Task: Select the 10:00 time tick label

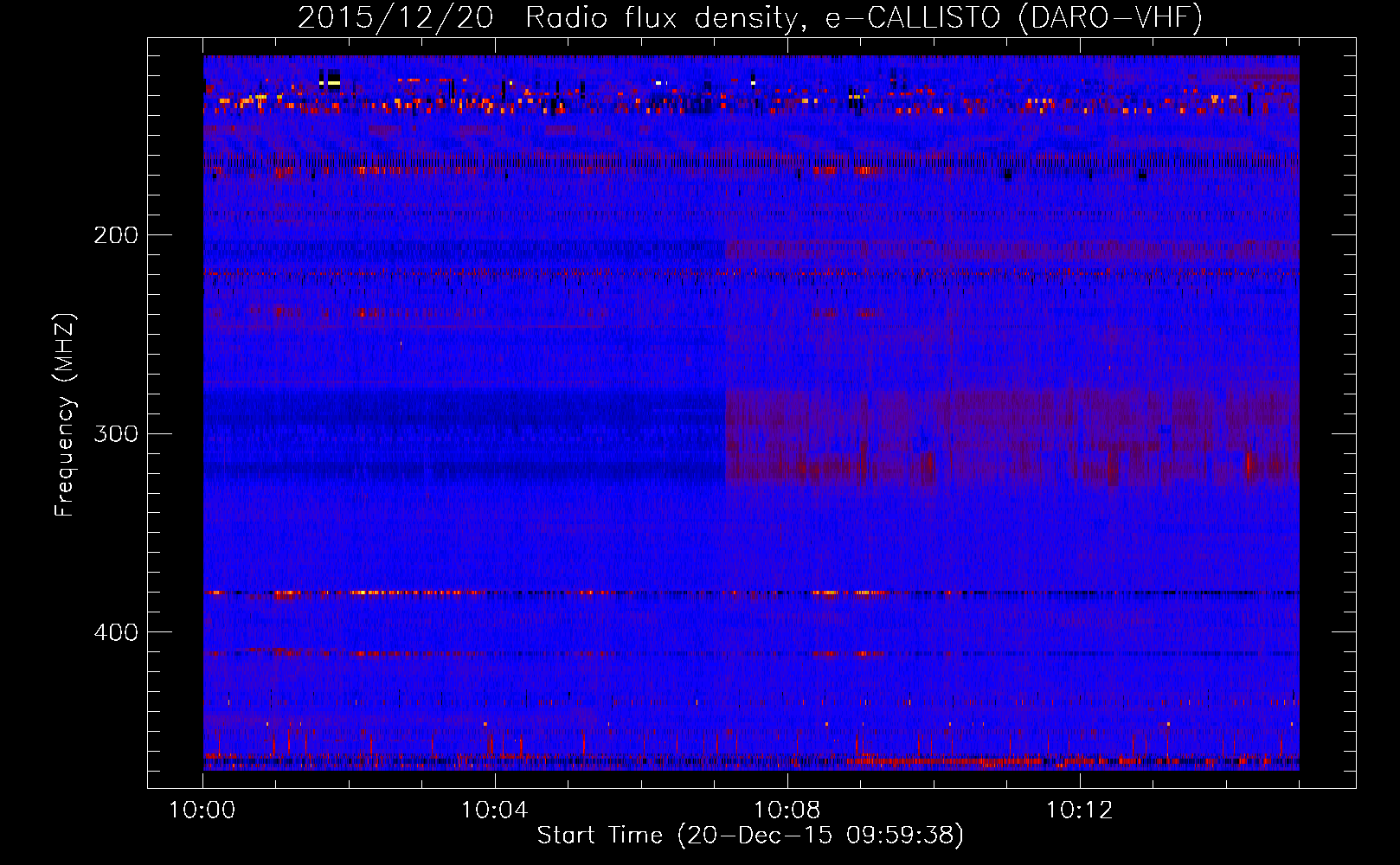Action: pos(202,811)
